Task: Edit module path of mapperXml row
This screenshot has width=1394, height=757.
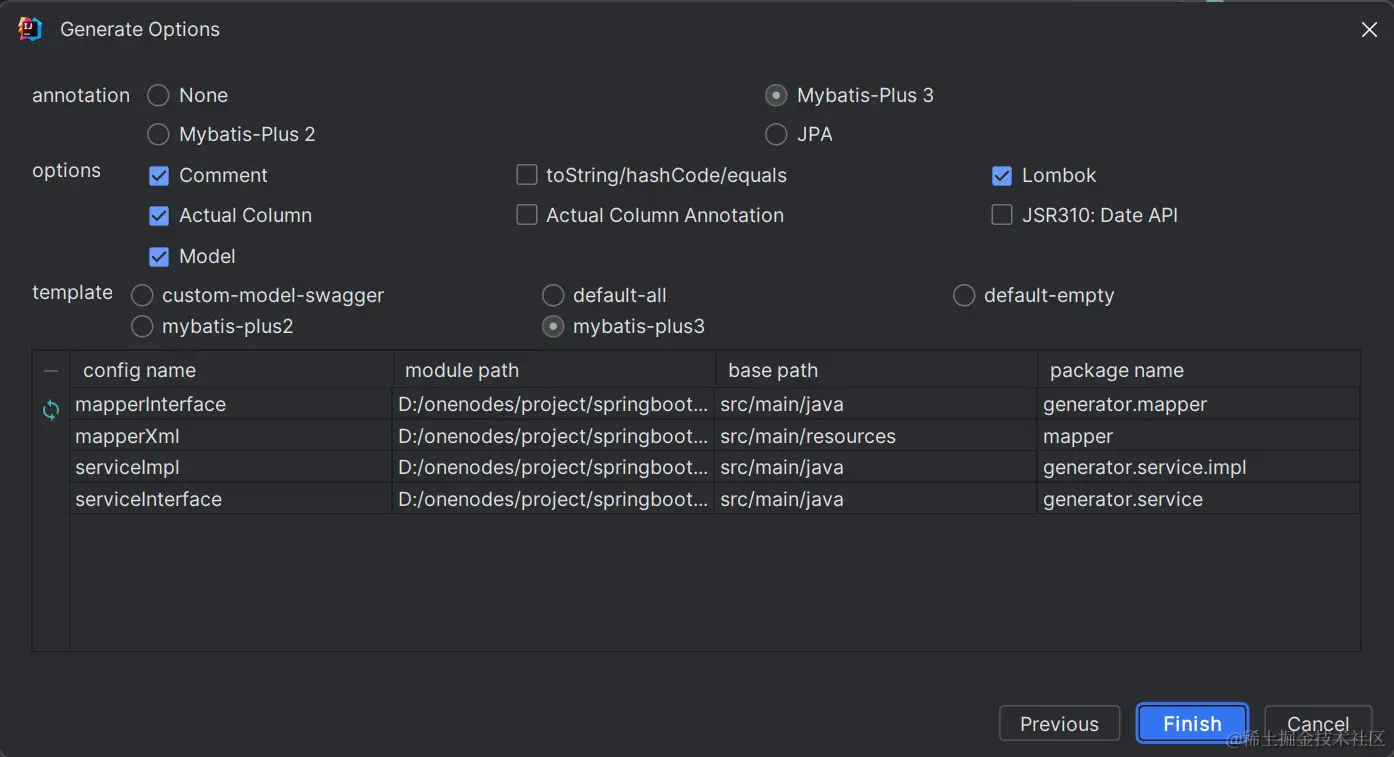Action: 554,436
